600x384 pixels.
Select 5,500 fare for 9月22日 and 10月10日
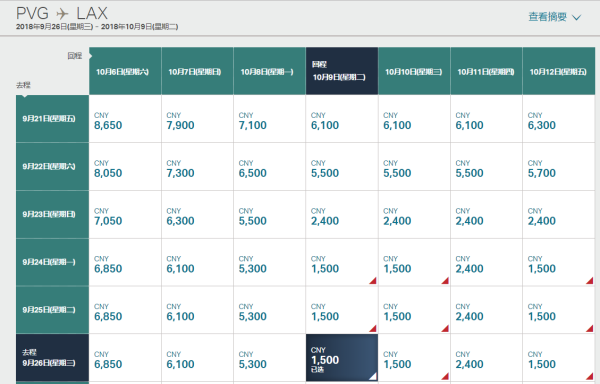point(414,166)
